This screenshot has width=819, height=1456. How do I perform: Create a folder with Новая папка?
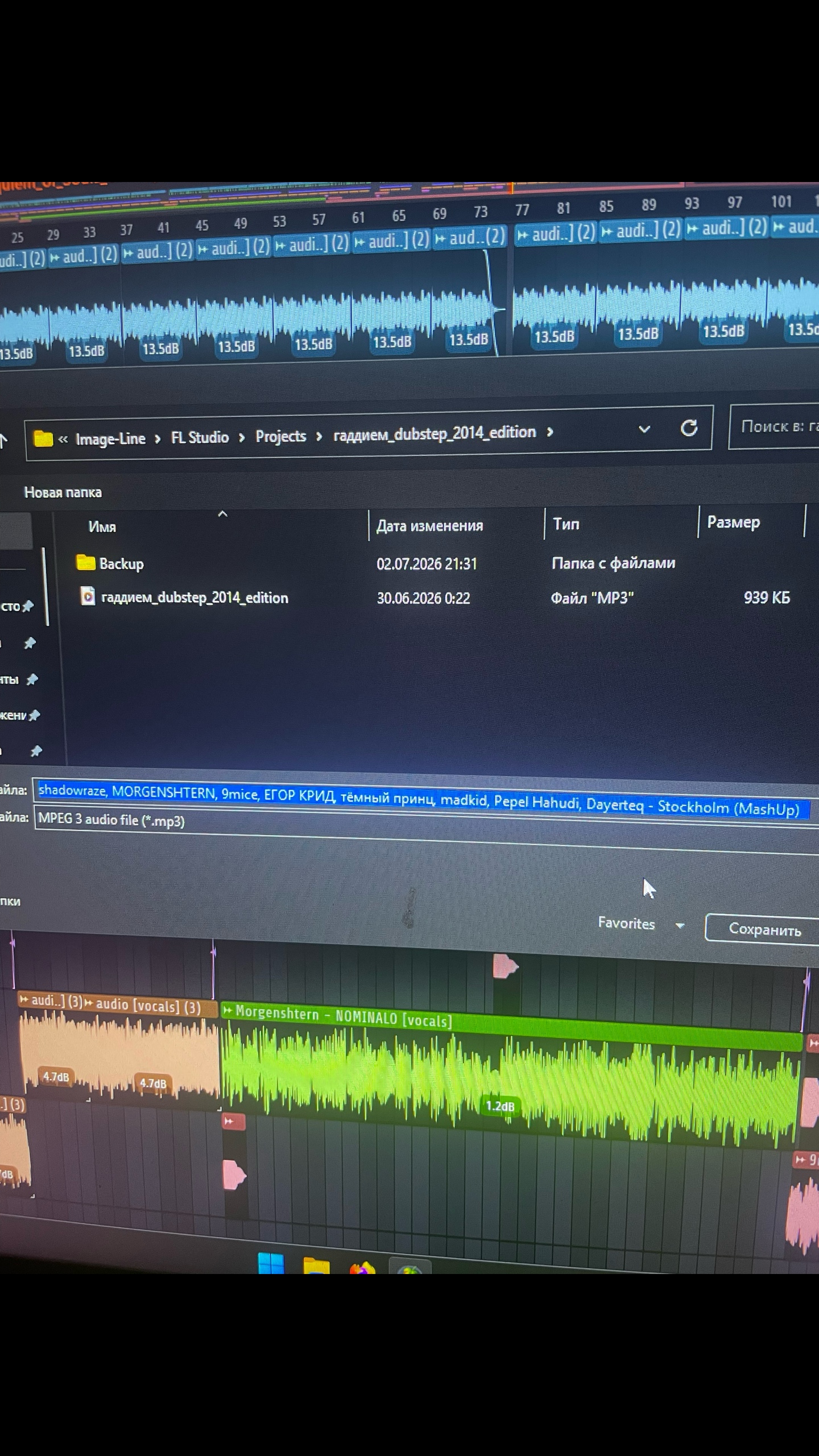click(x=63, y=493)
